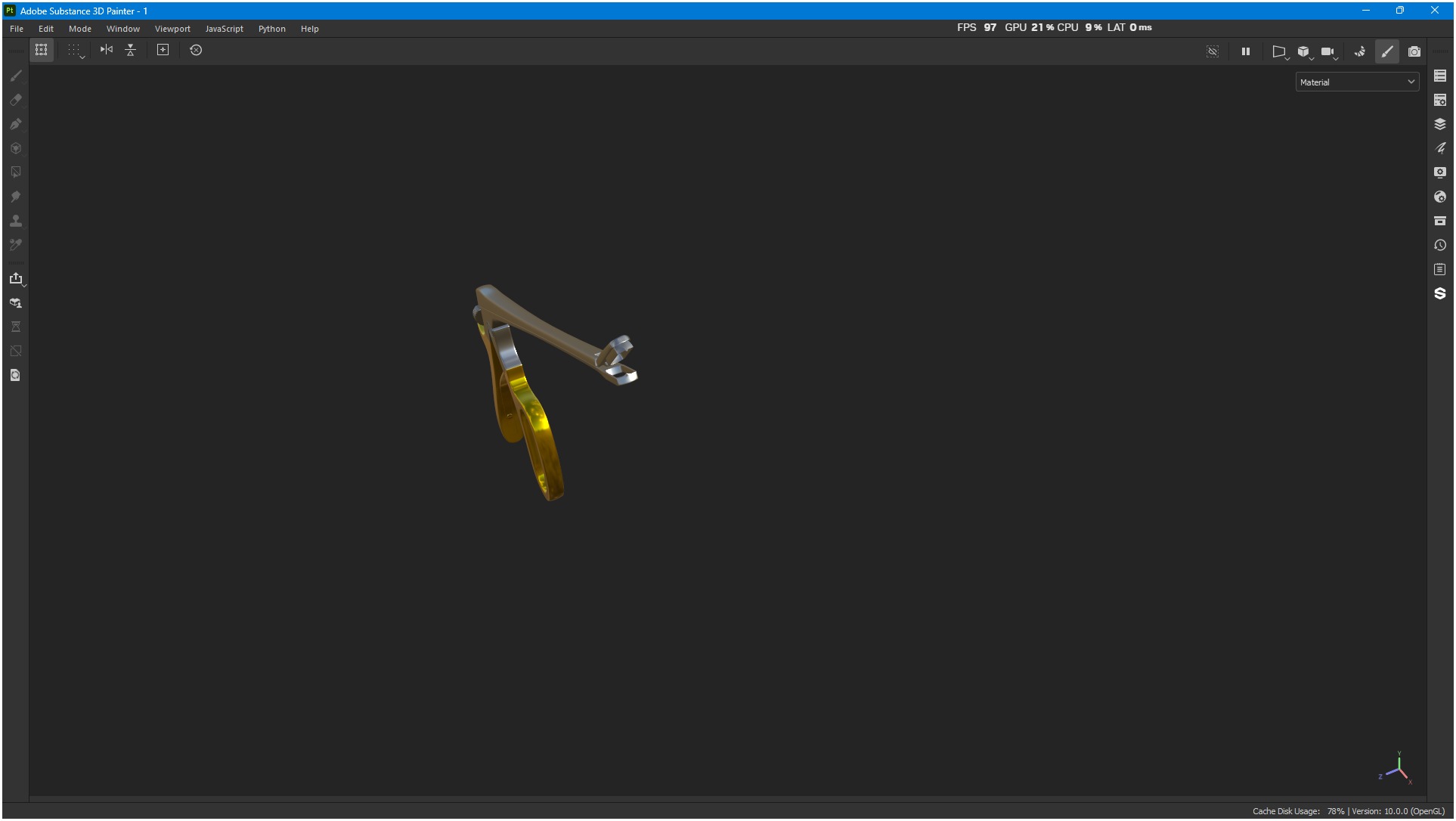This screenshot has height=821, width=1456.
Task: Expand the 3D view mode dropdown
Action: 1304,52
